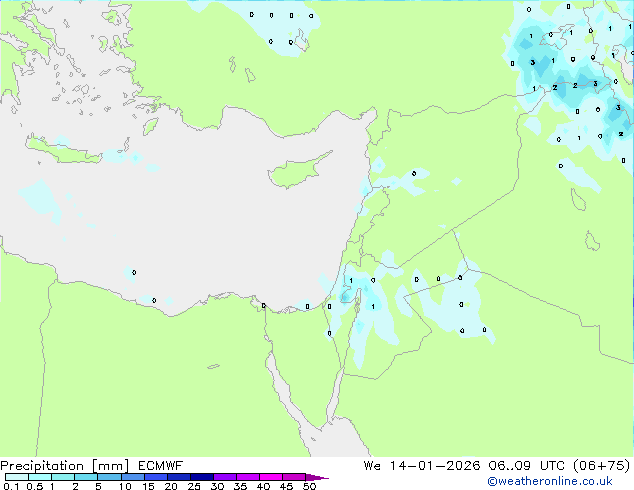
Task: Click the island of Cyprus on the map
Action: point(295,172)
